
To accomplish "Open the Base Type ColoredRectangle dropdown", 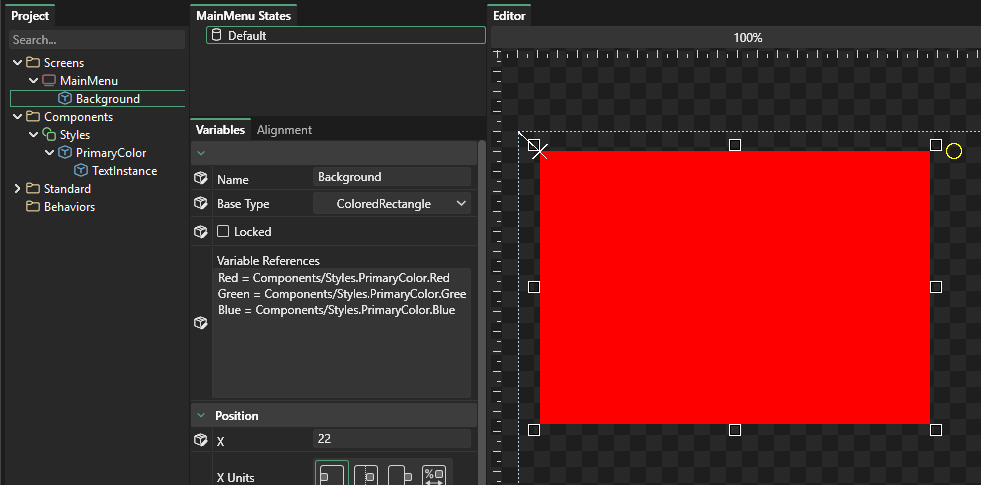I will (391, 204).
